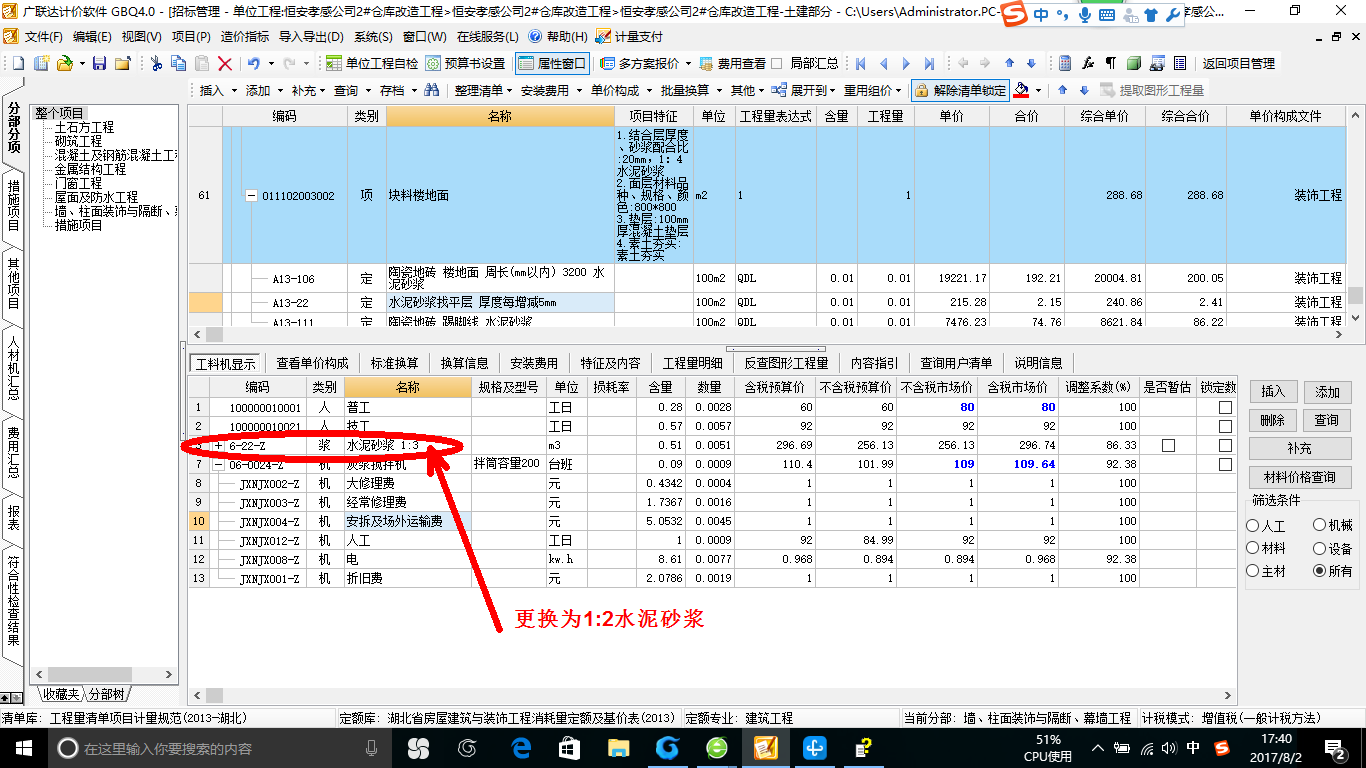The height and width of the screenshot is (768, 1366).
Task: Toggle the 属性窗口 property window button
Action: [x=553, y=63]
